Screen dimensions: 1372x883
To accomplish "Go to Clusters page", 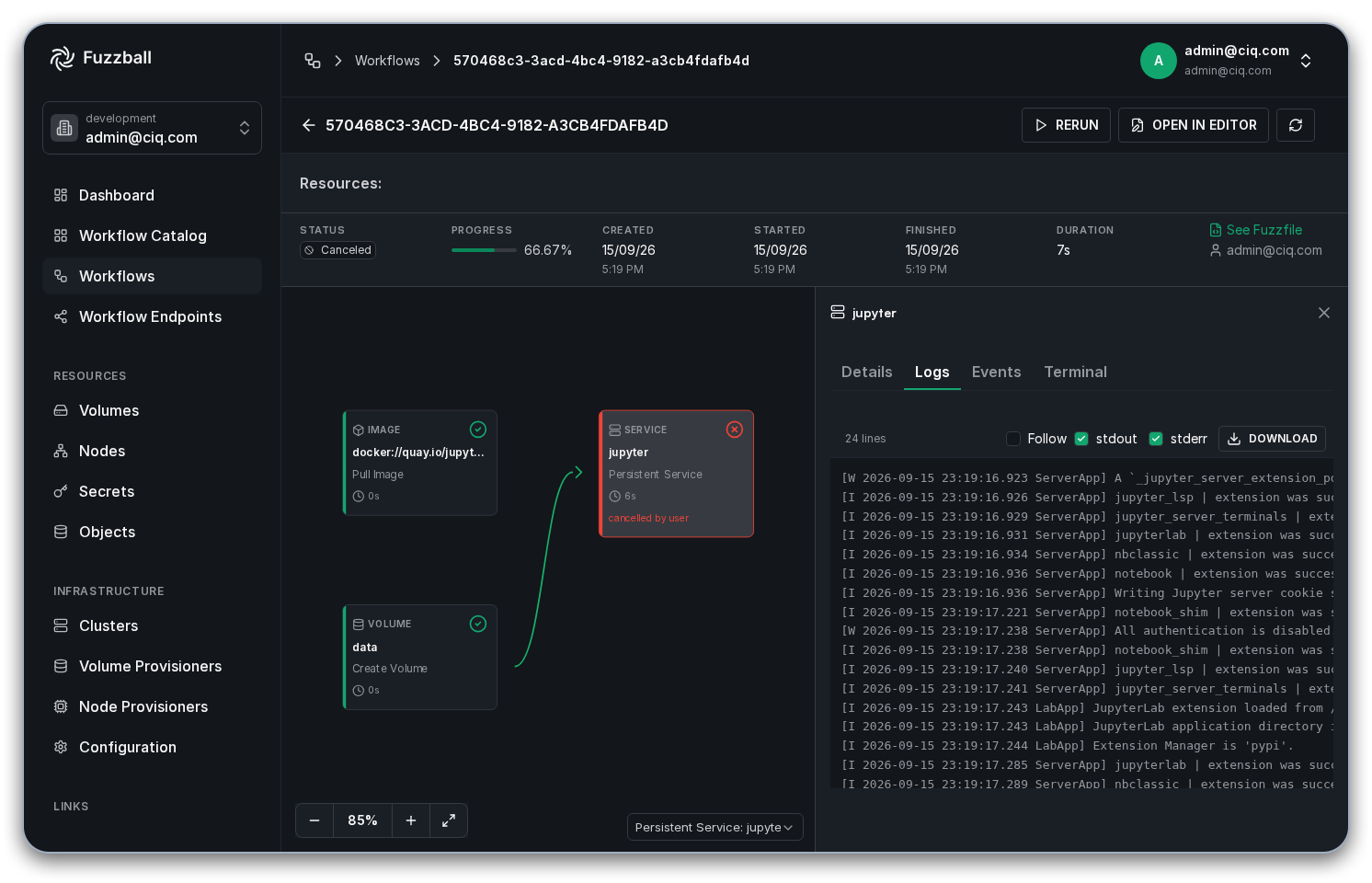I will point(152,625).
